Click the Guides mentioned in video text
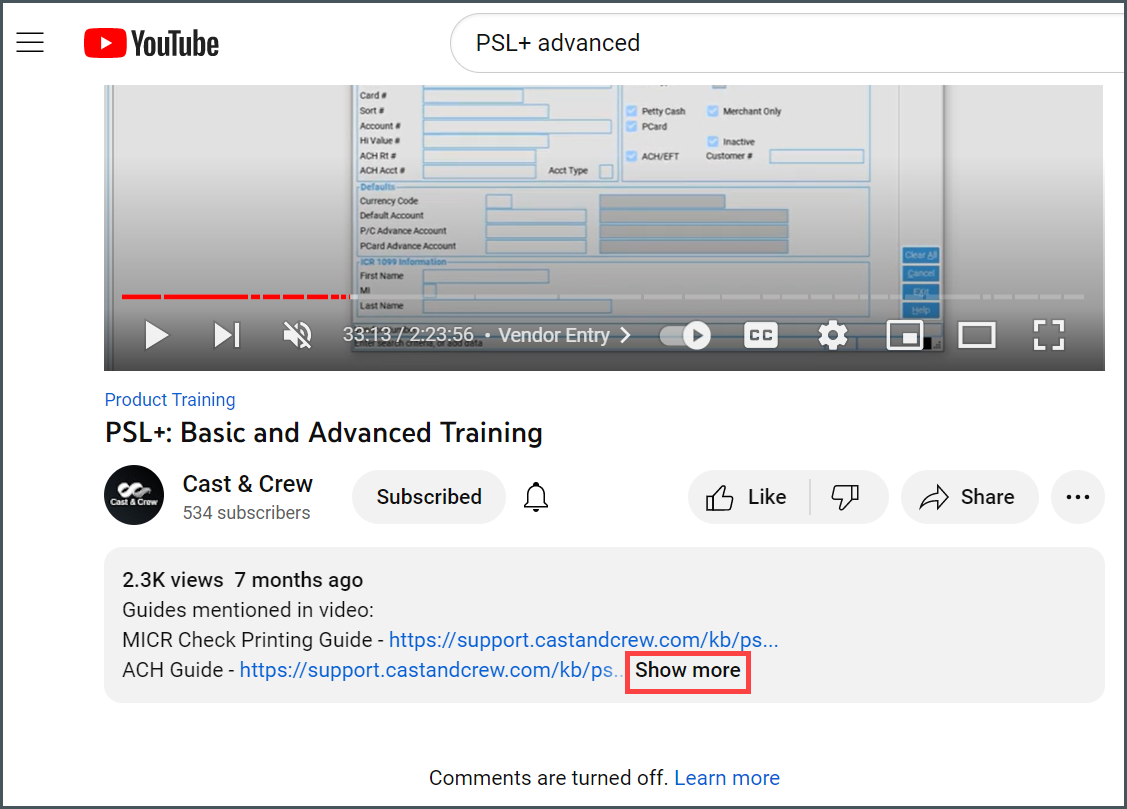 click(248, 610)
